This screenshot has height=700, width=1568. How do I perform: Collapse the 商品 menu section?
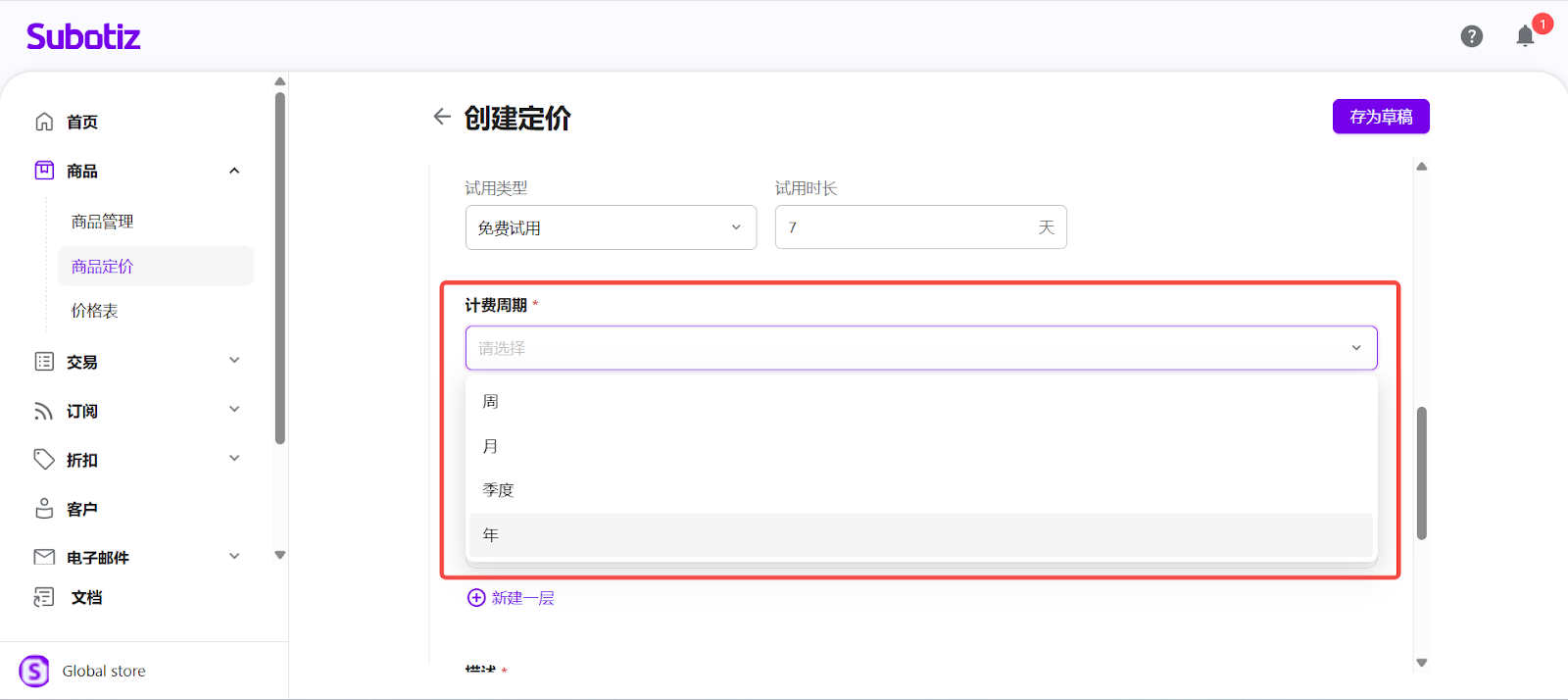coord(234,171)
